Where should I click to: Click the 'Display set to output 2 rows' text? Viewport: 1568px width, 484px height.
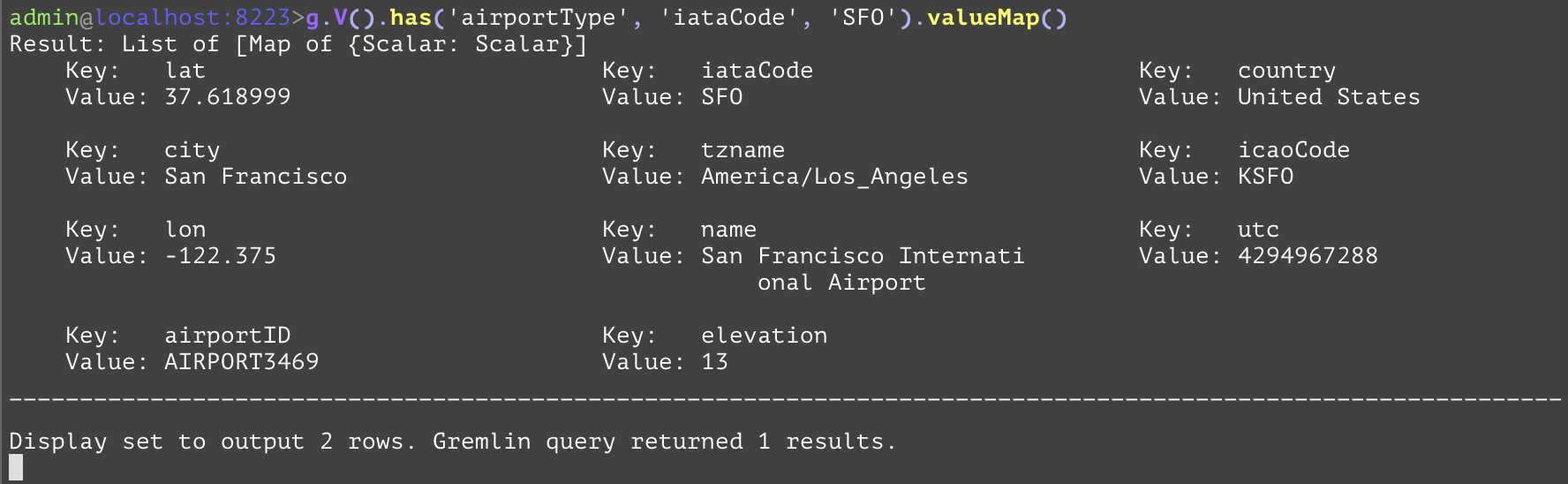tap(212, 442)
